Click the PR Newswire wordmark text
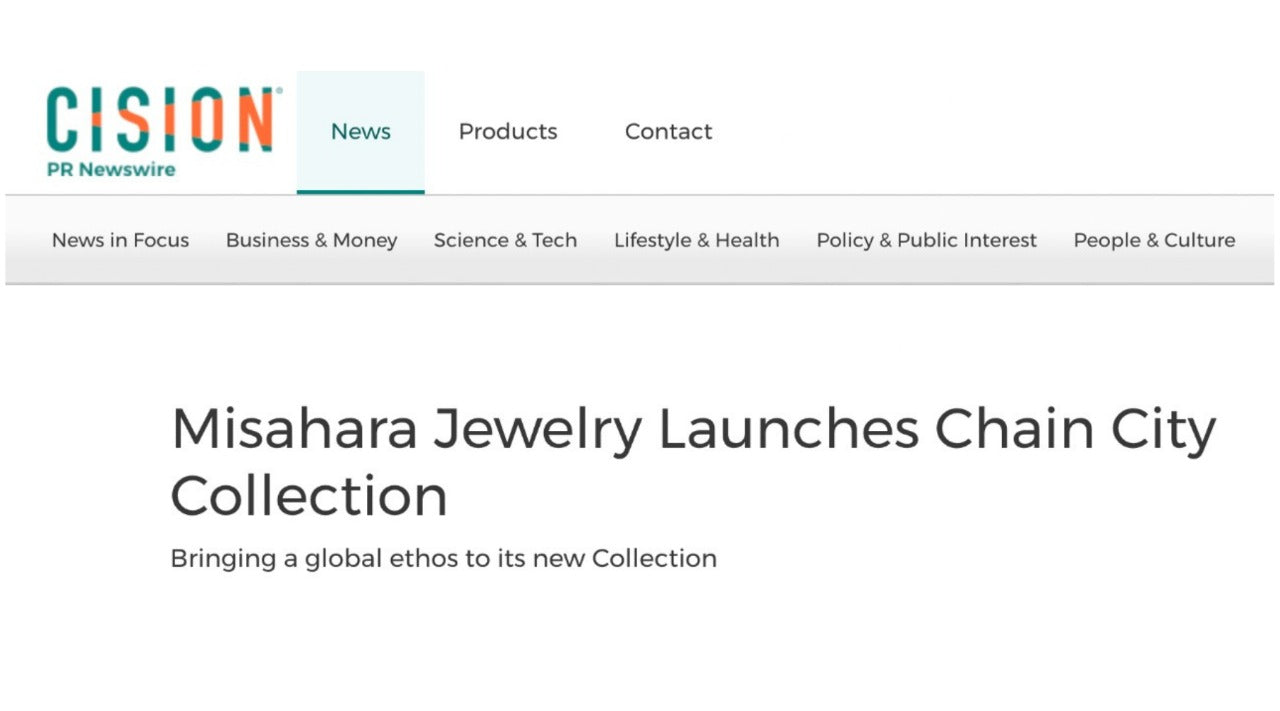Image resolution: width=1280 pixels, height=711 pixels. (110, 170)
